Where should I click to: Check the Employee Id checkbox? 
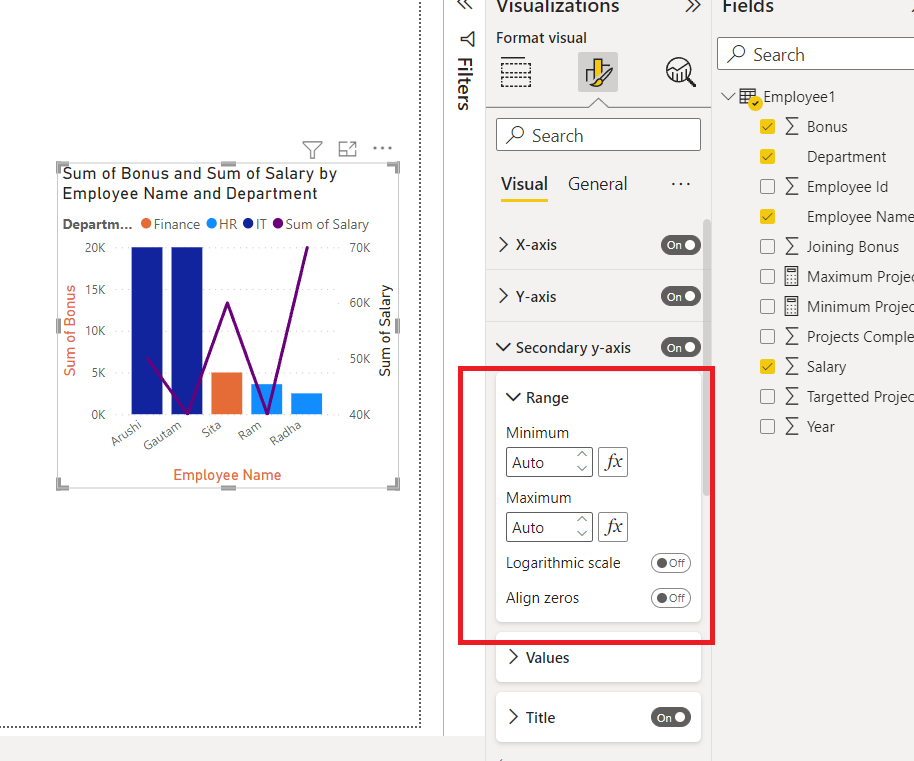[768, 186]
